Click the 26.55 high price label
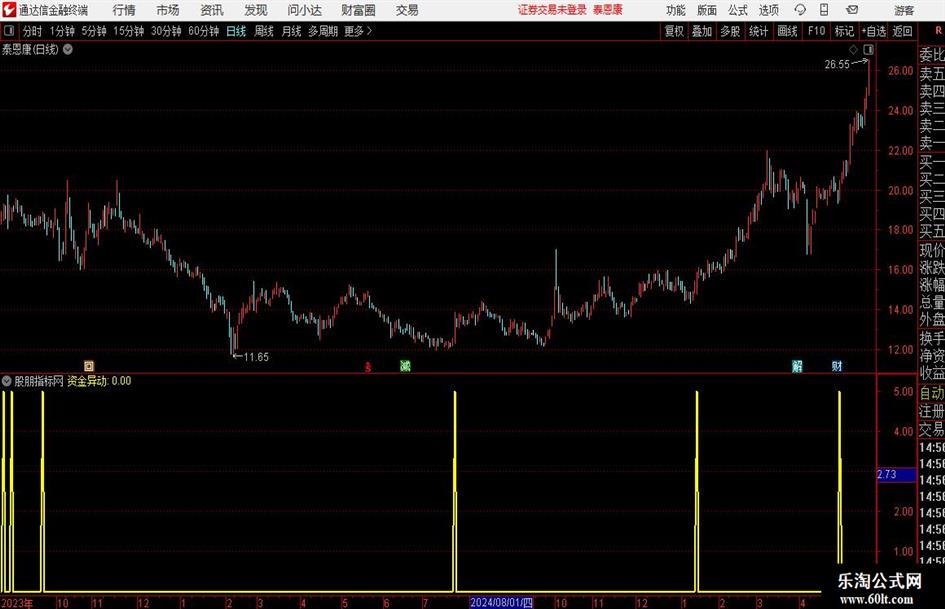This screenshot has width=945, height=609. pos(837,65)
